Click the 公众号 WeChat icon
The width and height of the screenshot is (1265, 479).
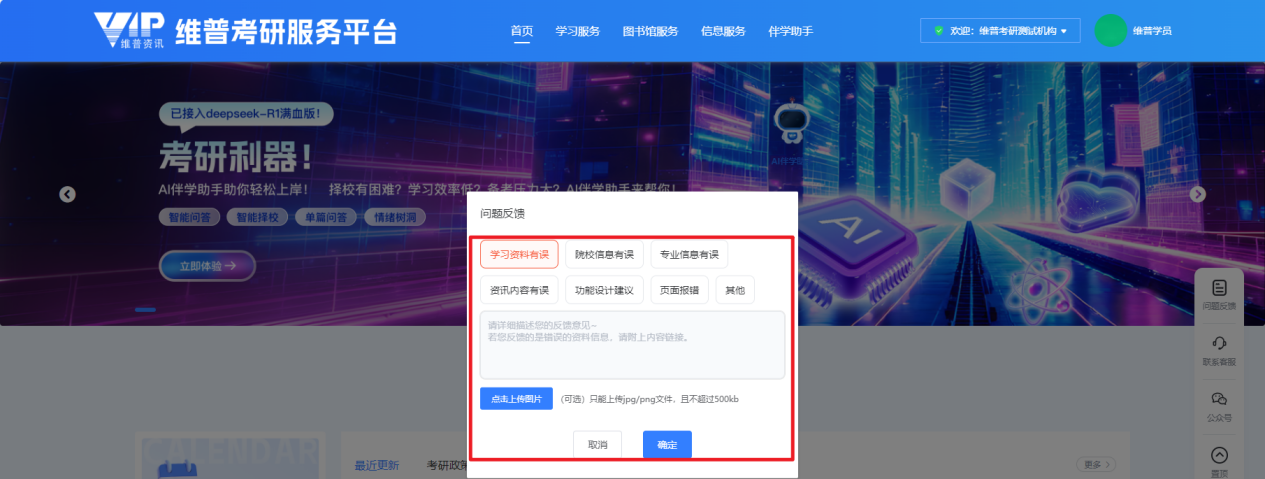pos(1218,399)
